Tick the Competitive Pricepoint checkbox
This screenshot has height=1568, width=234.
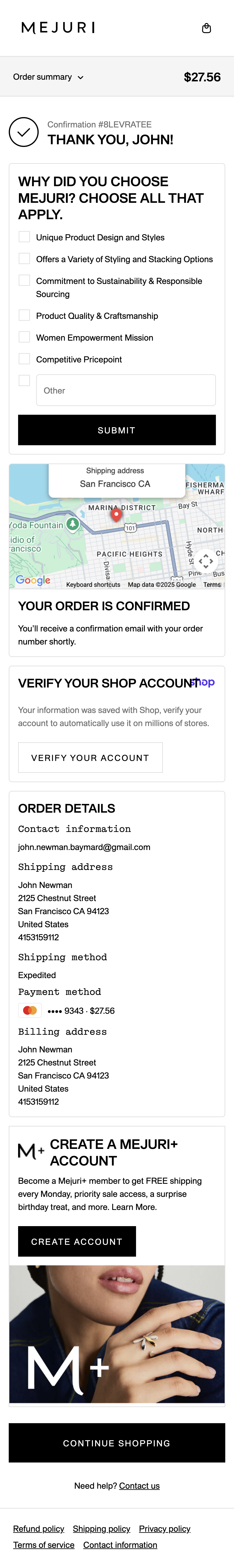click(x=24, y=359)
